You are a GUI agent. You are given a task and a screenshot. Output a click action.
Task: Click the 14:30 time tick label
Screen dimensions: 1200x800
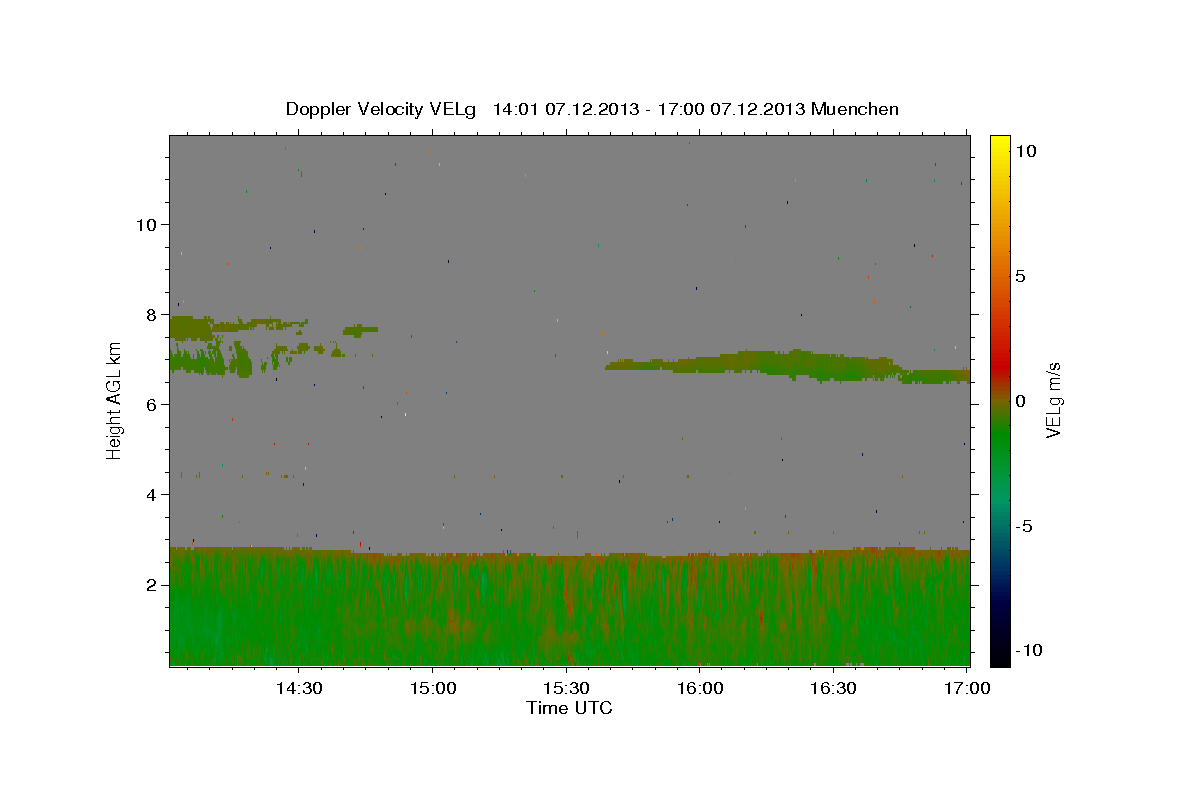coord(298,688)
